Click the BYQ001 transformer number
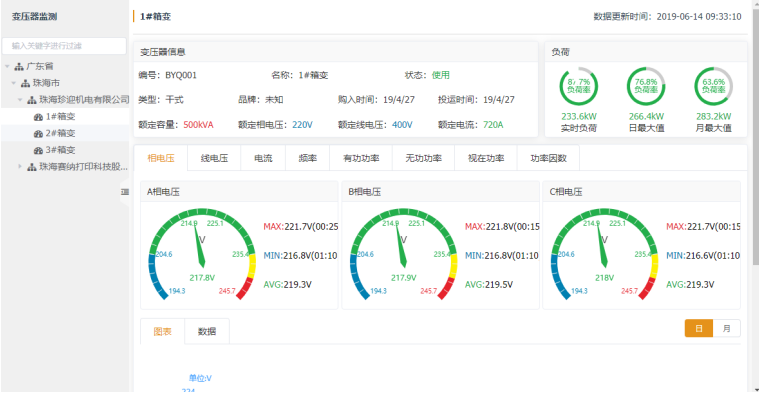This screenshot has width=759, height=394. (181, 75)
